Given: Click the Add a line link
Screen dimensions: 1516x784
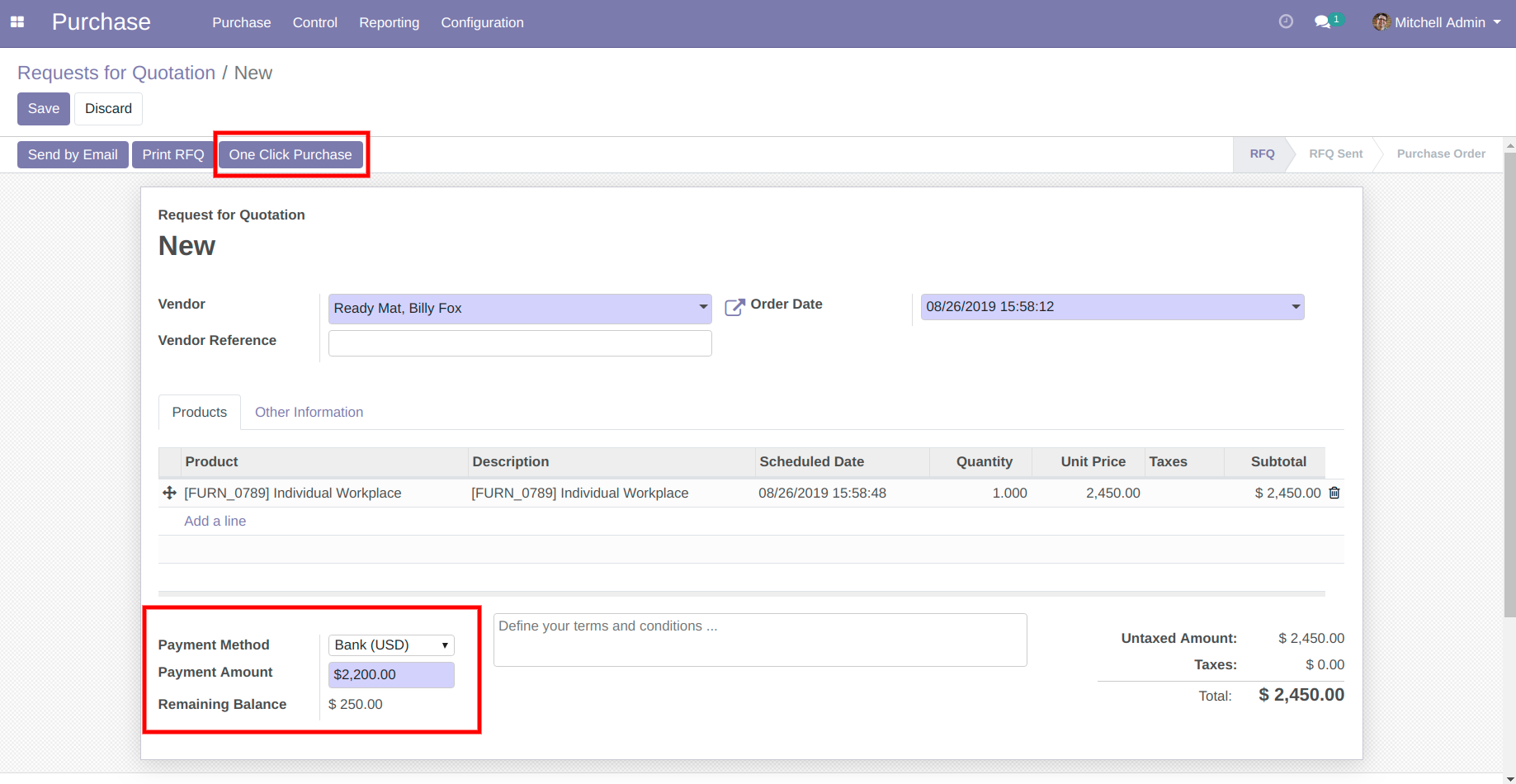Looking at the screenshot, I should click(x=215, y=521).
